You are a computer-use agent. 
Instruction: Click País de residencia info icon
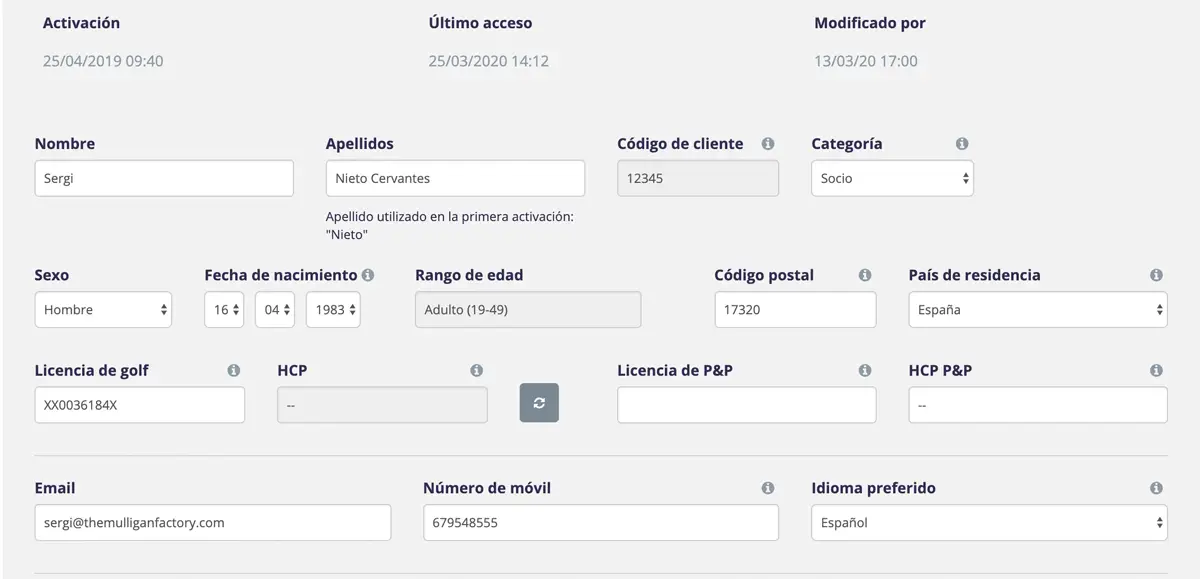(x=1156, y=275)
